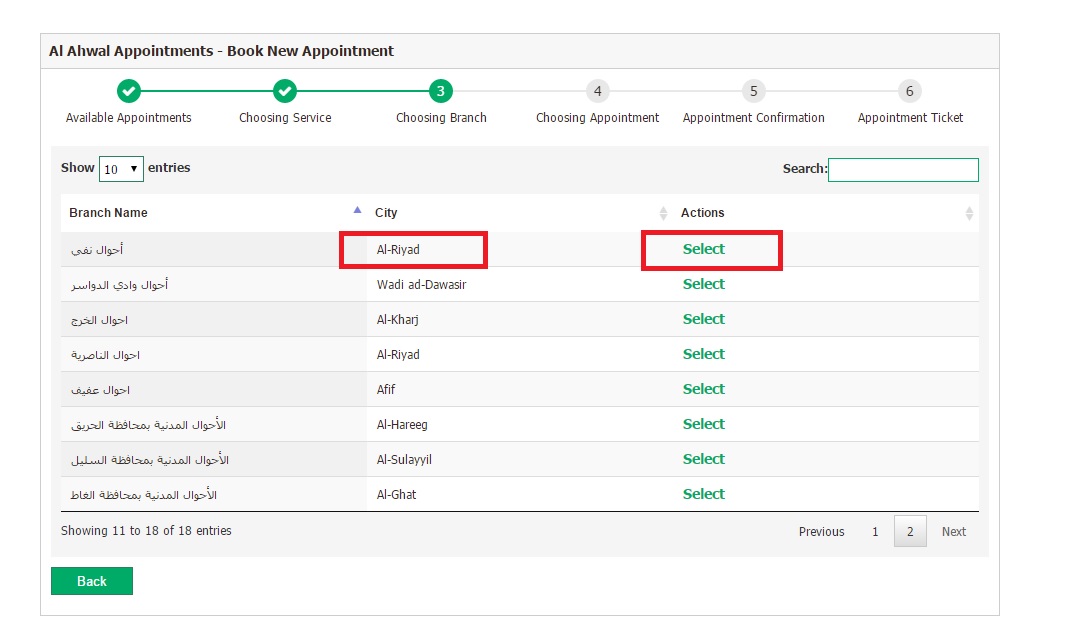
Task: Click the Choosing Appointment step 4 circle
Action: pos(597,90)
